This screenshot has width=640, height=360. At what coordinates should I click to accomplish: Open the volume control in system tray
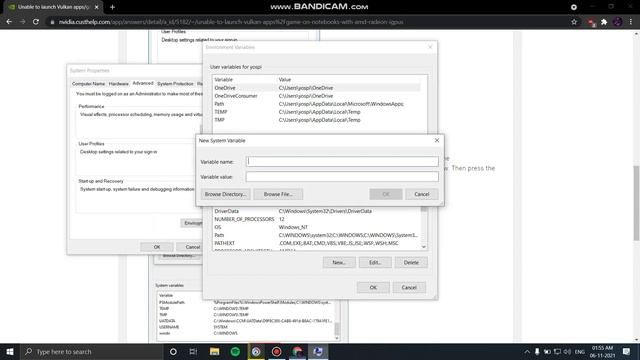(x=567, y=352)
